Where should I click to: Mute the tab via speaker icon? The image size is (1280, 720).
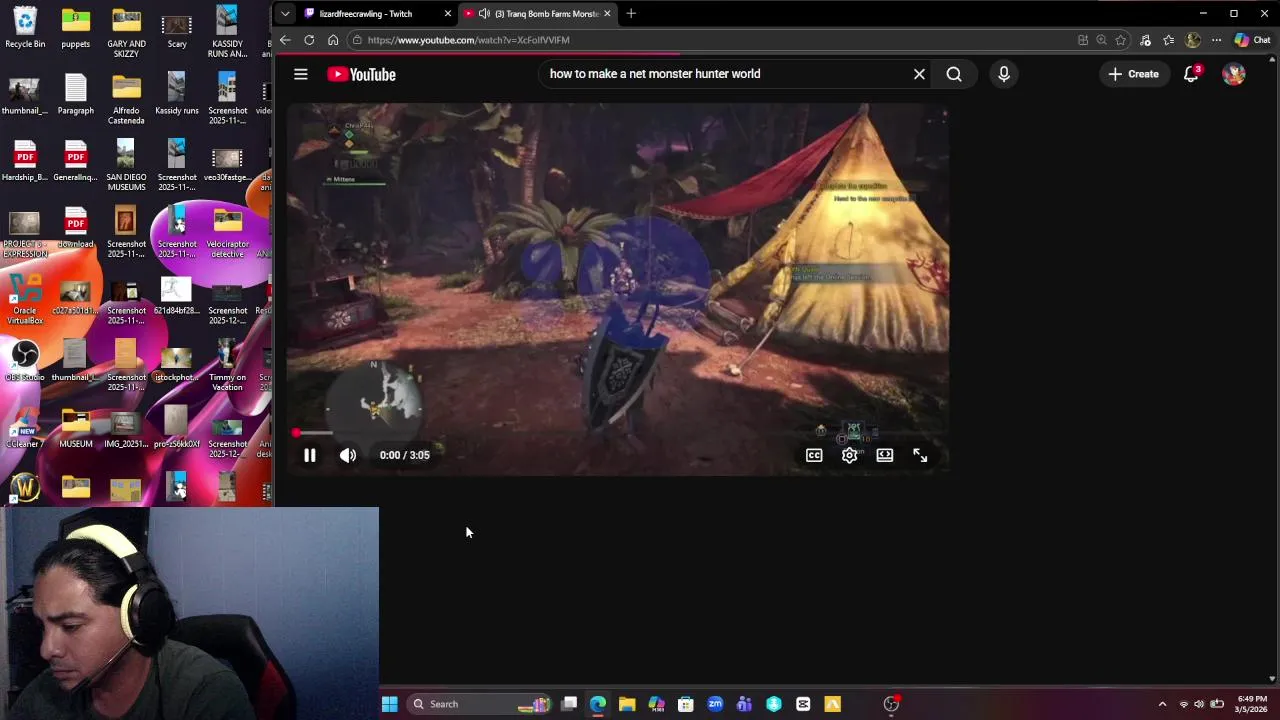coord(484,14)
